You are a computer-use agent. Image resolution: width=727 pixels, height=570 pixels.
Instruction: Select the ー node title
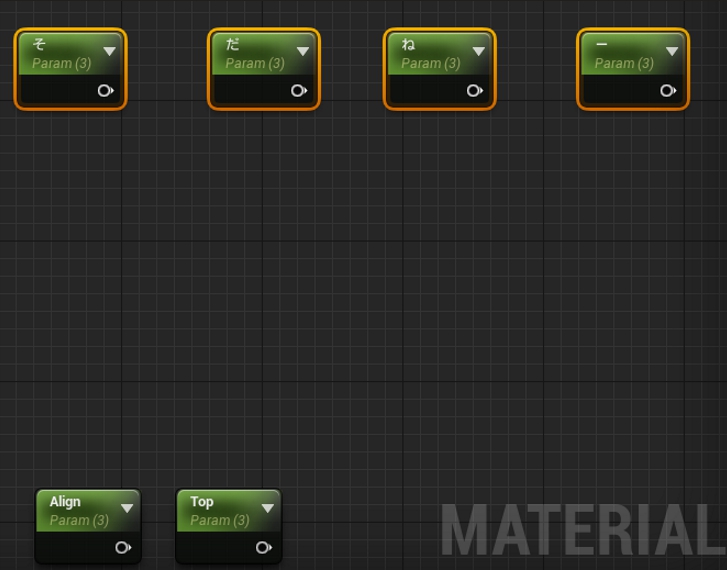[x=601, y=44]
